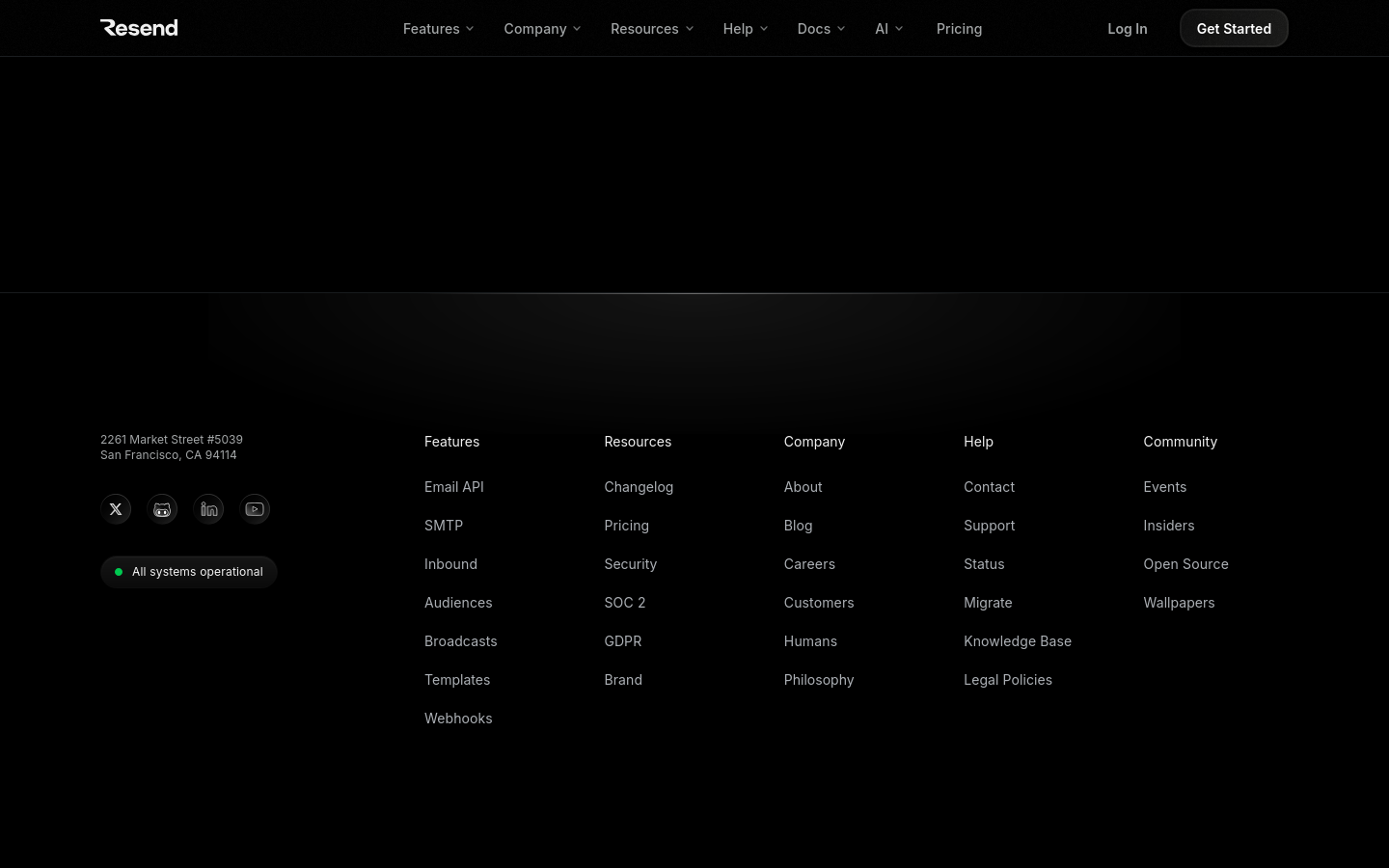Open the Wallpapers community link

pyautogui.click(x=1179, y=603)
